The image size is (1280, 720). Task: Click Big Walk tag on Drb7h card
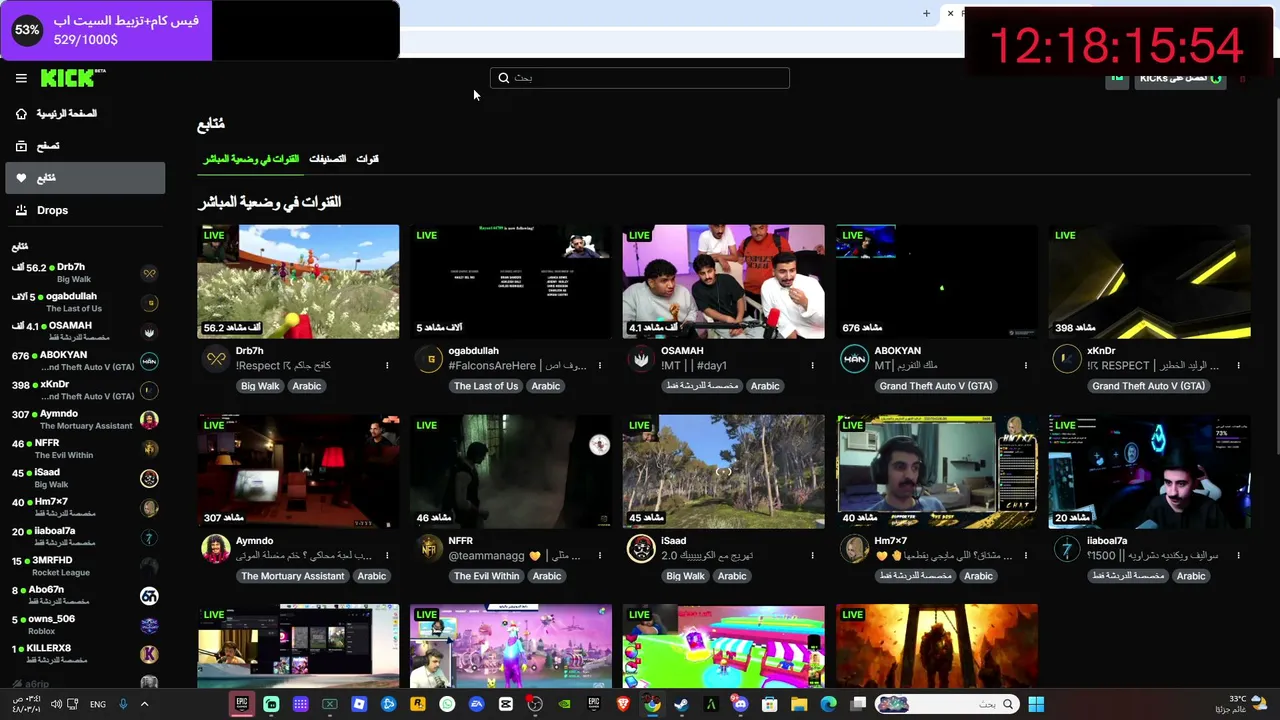click(x=260, y=386)
